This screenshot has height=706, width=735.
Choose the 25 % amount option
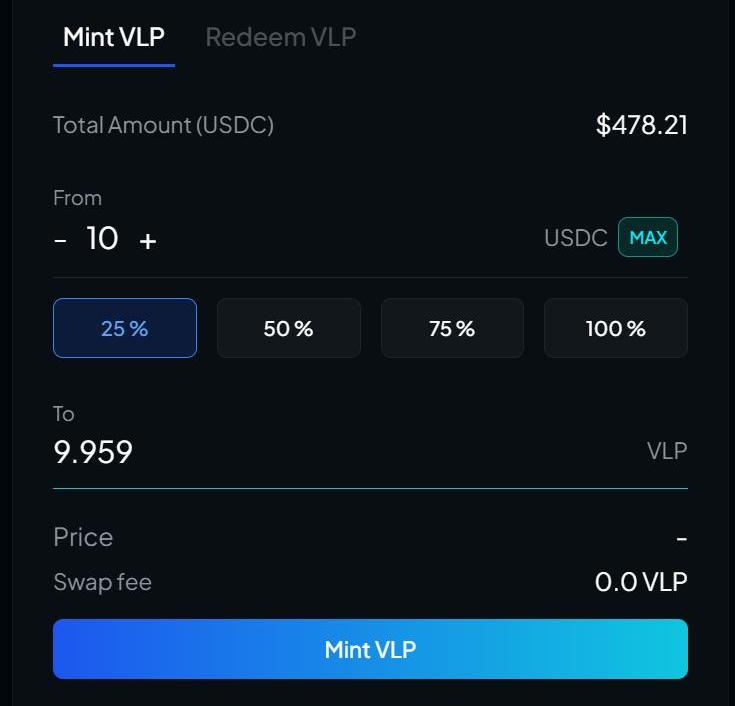tap(125, 328)
